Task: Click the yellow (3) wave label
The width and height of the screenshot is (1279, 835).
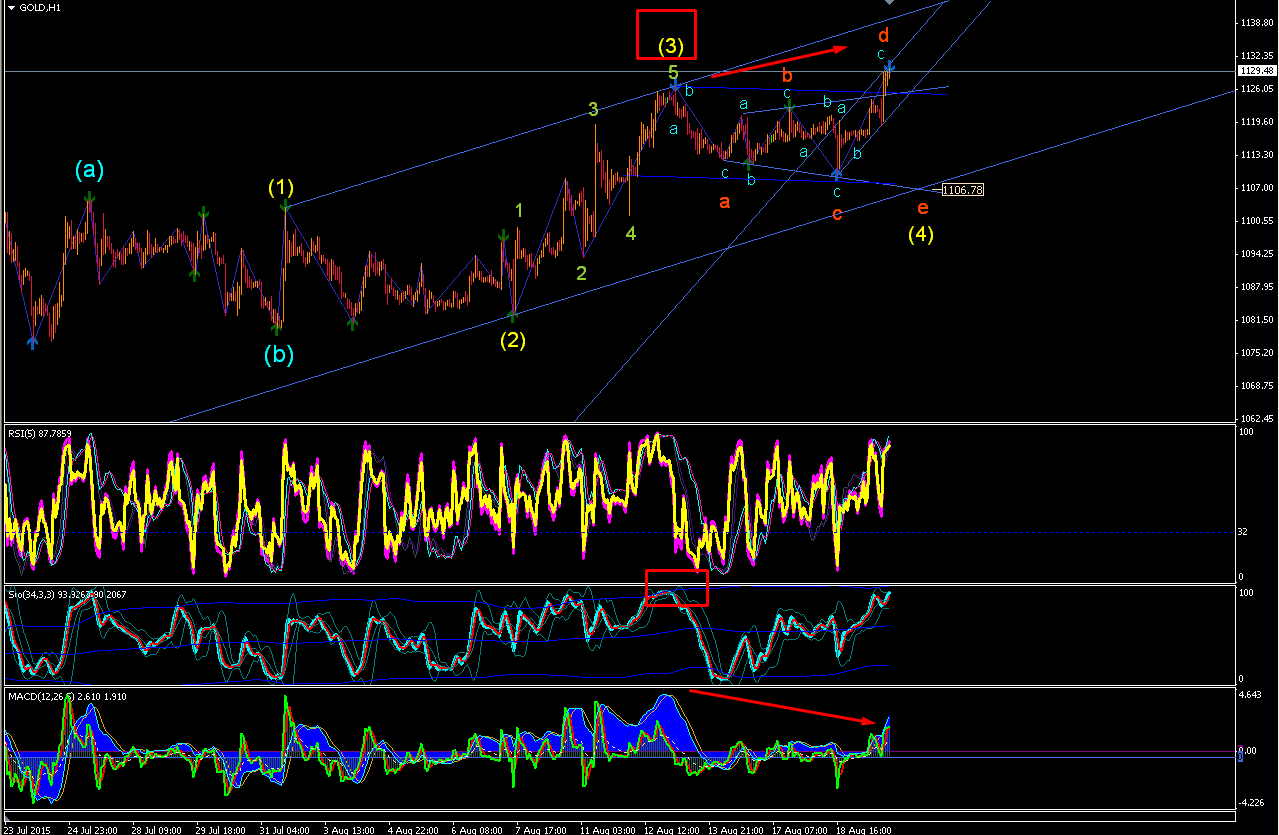Action: point(671,45)
